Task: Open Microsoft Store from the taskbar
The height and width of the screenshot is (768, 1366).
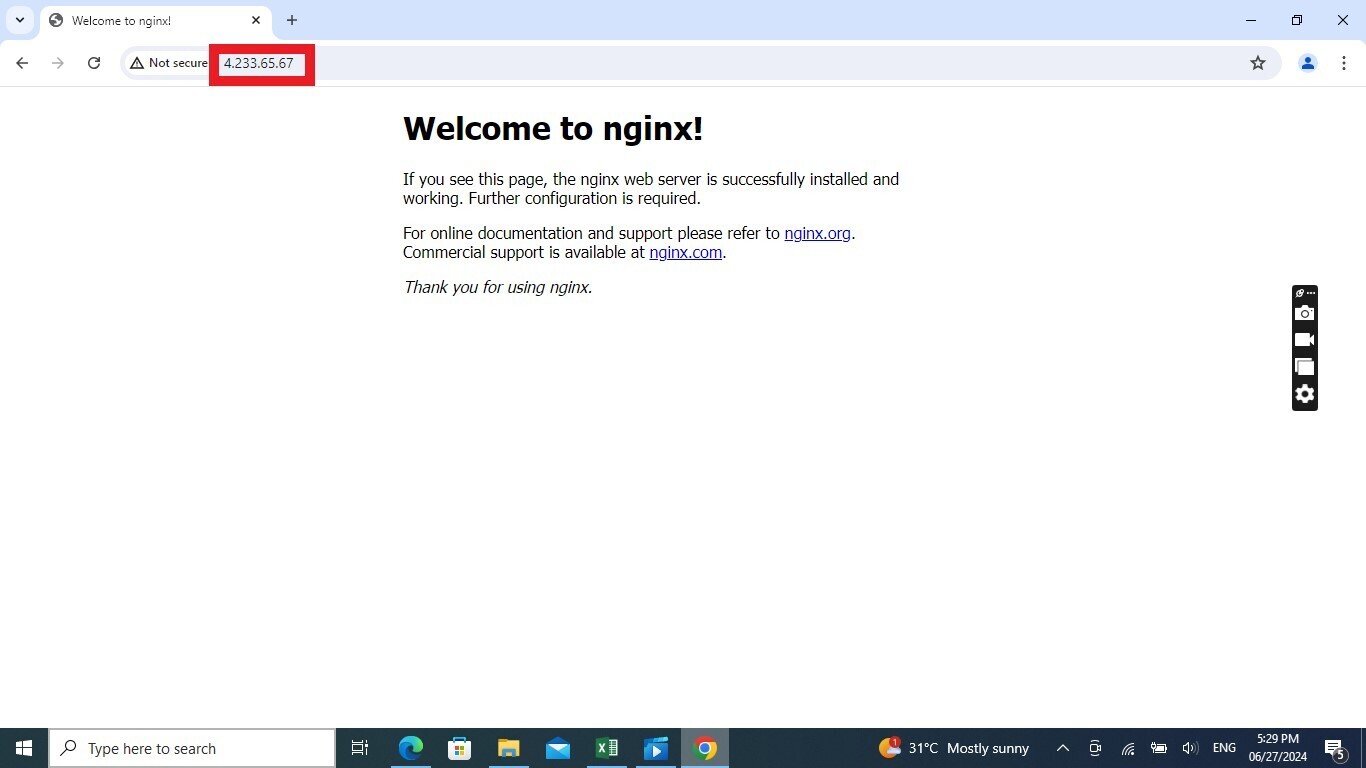Action: click(x=459, y=748)
